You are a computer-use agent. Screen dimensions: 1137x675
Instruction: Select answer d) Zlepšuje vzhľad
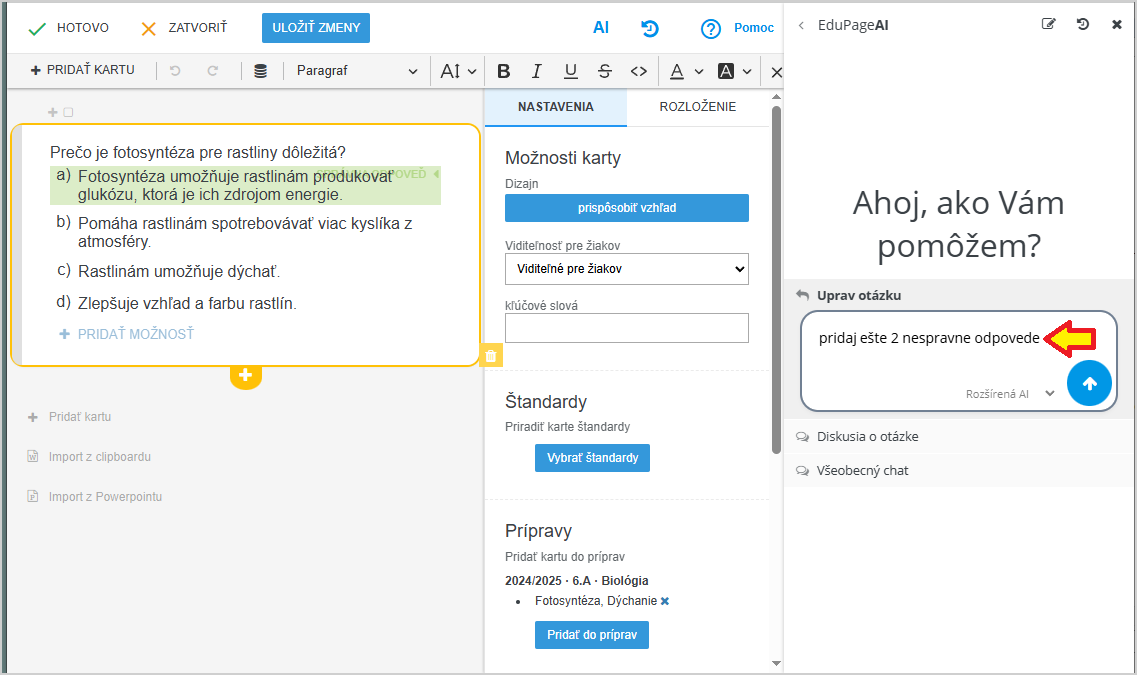click(x=187, y=303)
